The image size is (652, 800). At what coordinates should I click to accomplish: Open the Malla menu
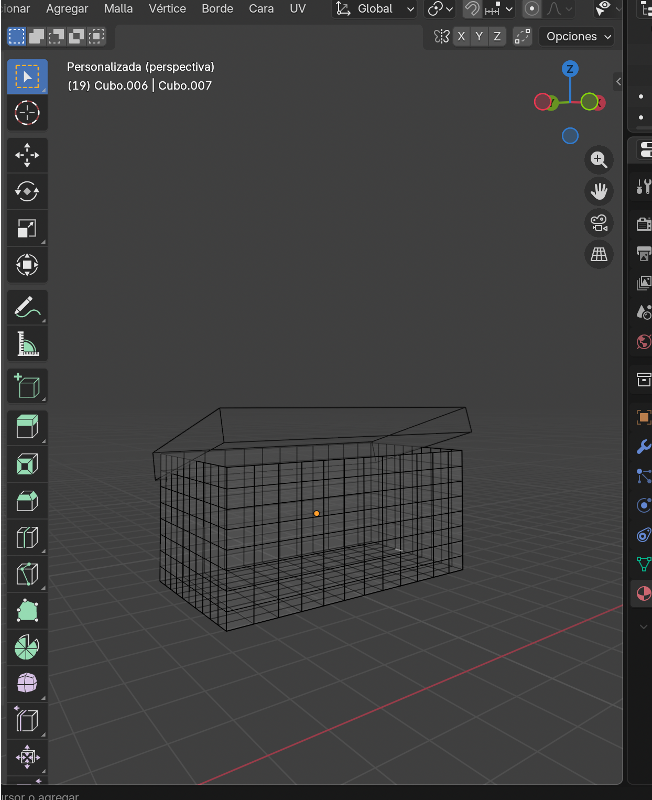point(118,9)
